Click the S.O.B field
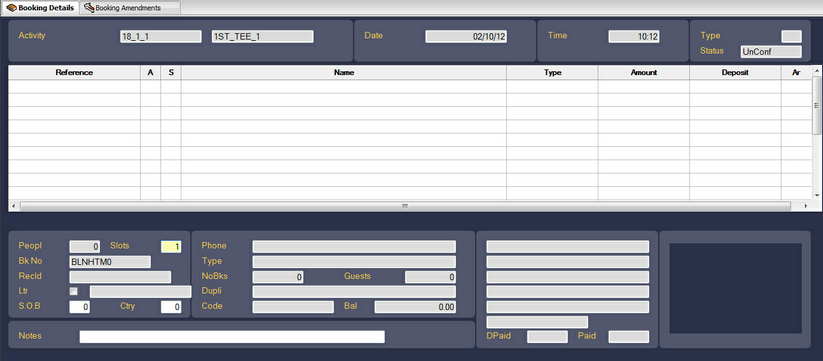 pos(79,307)
